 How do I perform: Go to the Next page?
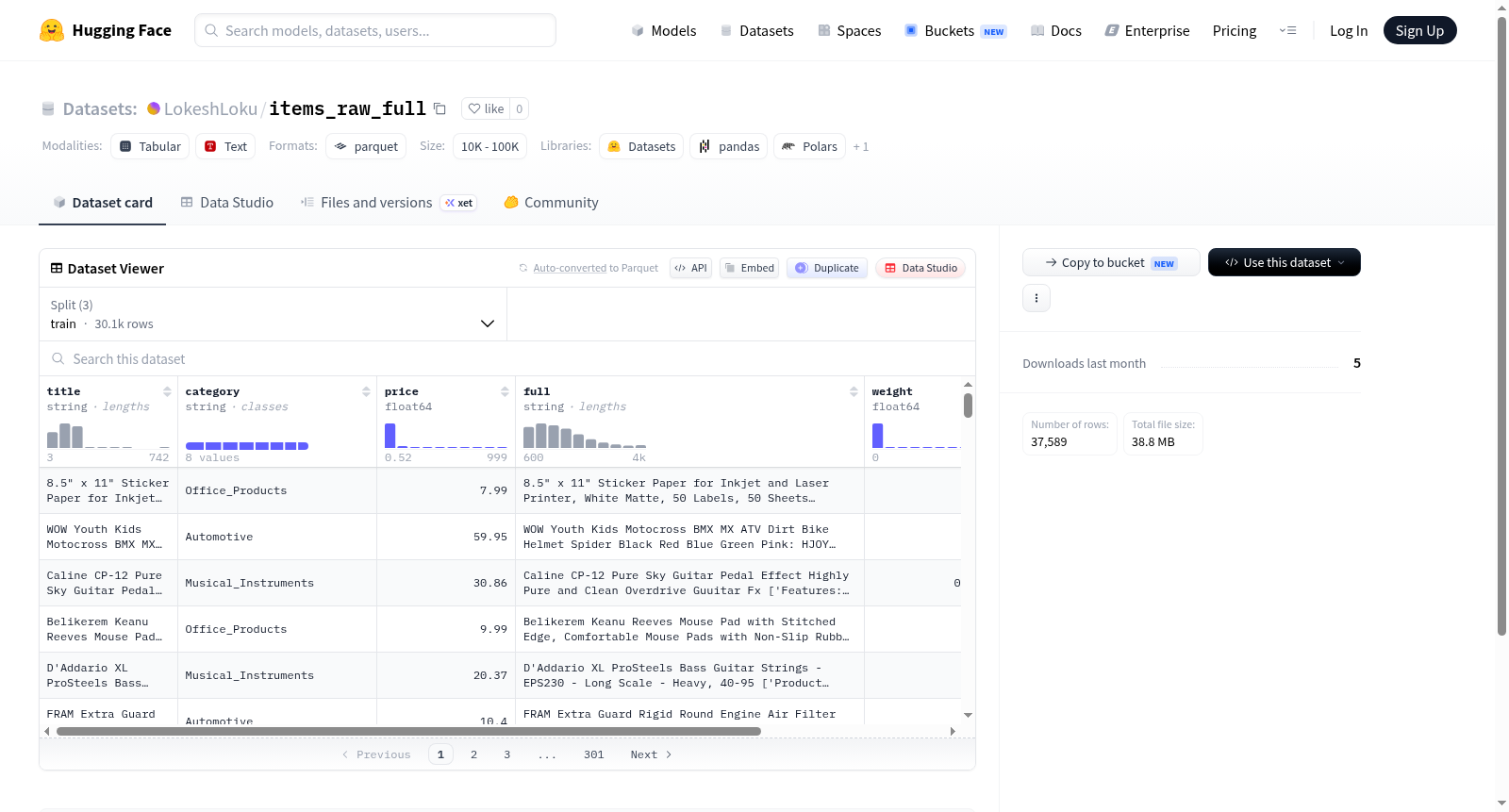pos(651,754)
